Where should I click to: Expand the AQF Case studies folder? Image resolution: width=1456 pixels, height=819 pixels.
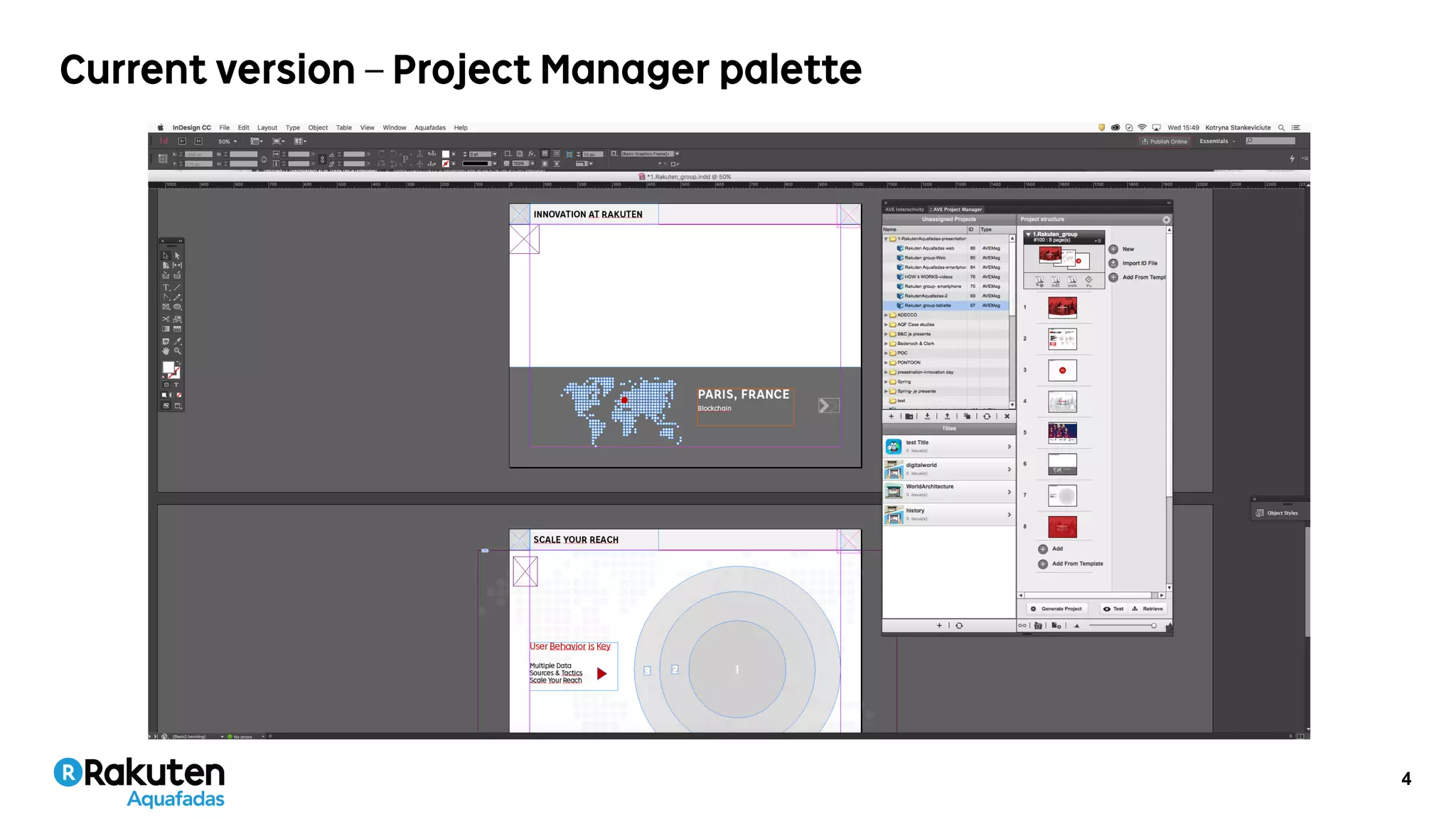[886, 324]
